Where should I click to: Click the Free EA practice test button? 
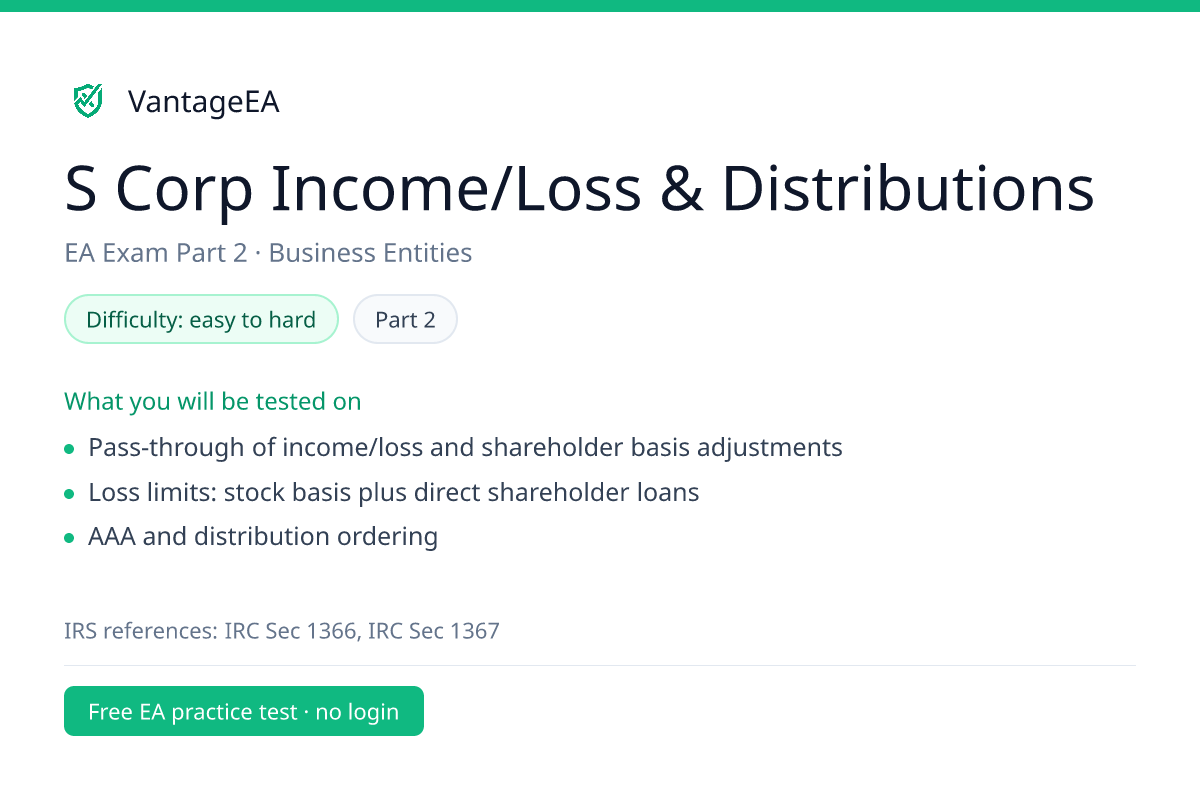[x=244, y=711]
